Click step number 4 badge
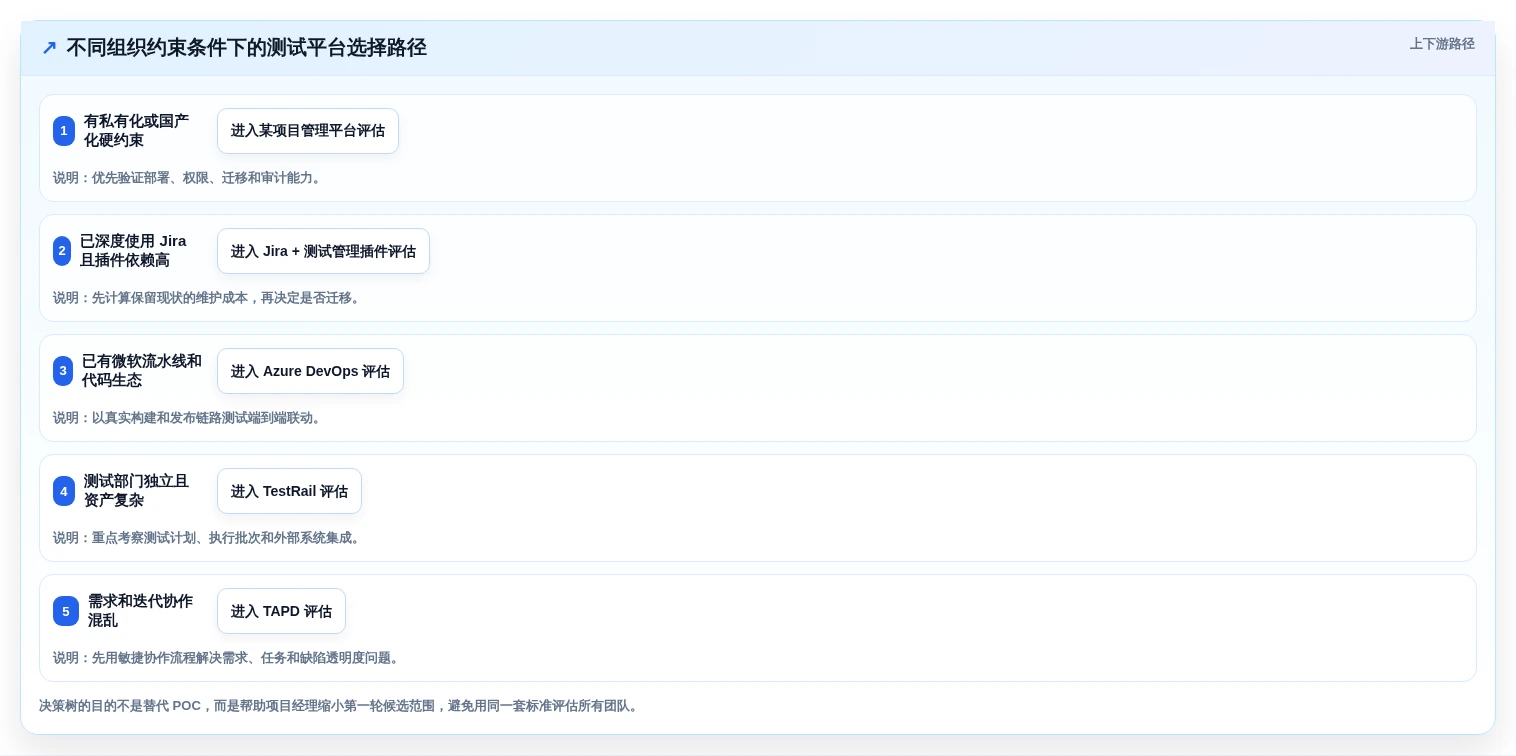 pyautogui.click(x=64, y=491)
